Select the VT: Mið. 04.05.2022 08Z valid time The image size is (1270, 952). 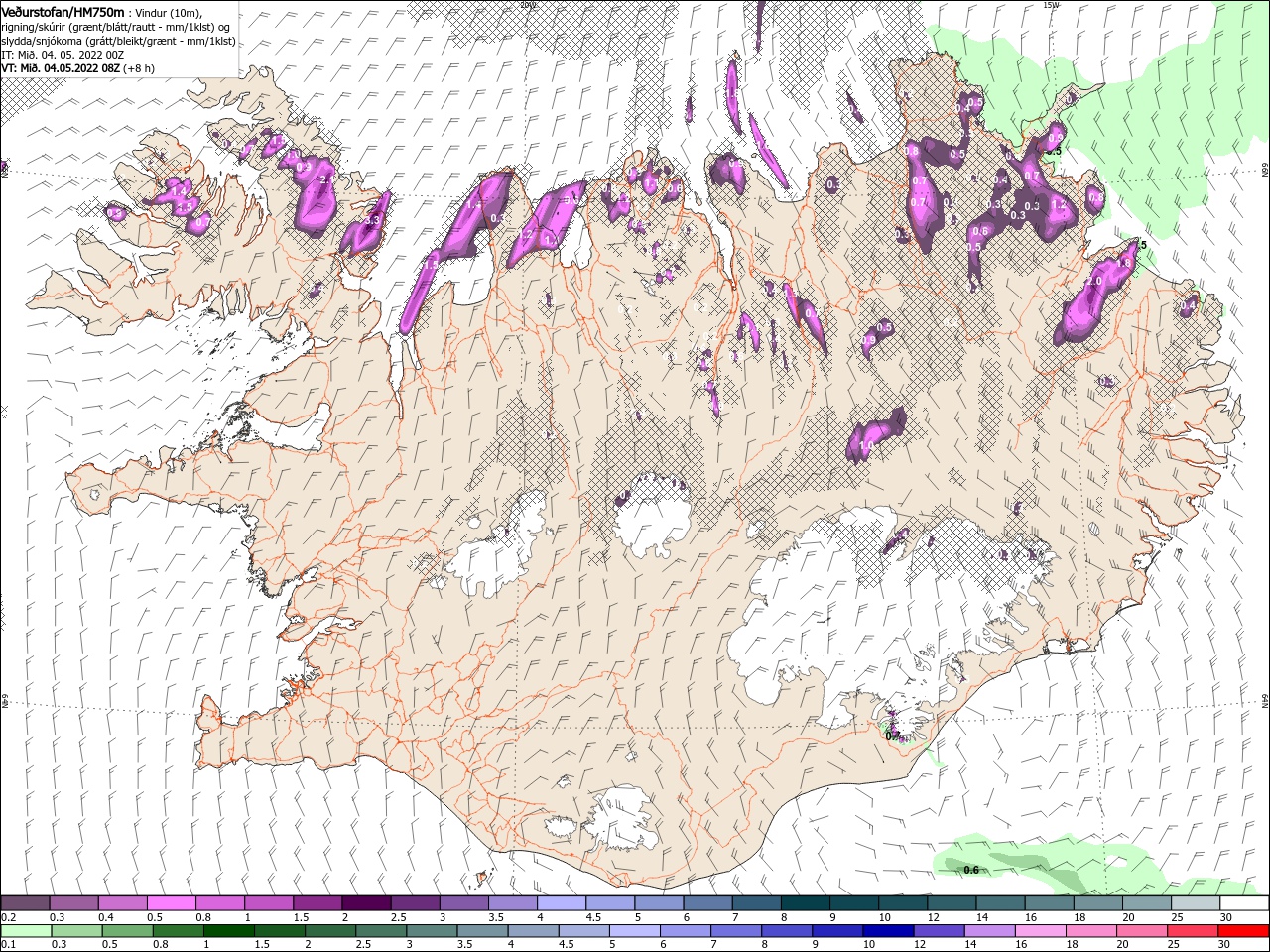click(60, 68)
